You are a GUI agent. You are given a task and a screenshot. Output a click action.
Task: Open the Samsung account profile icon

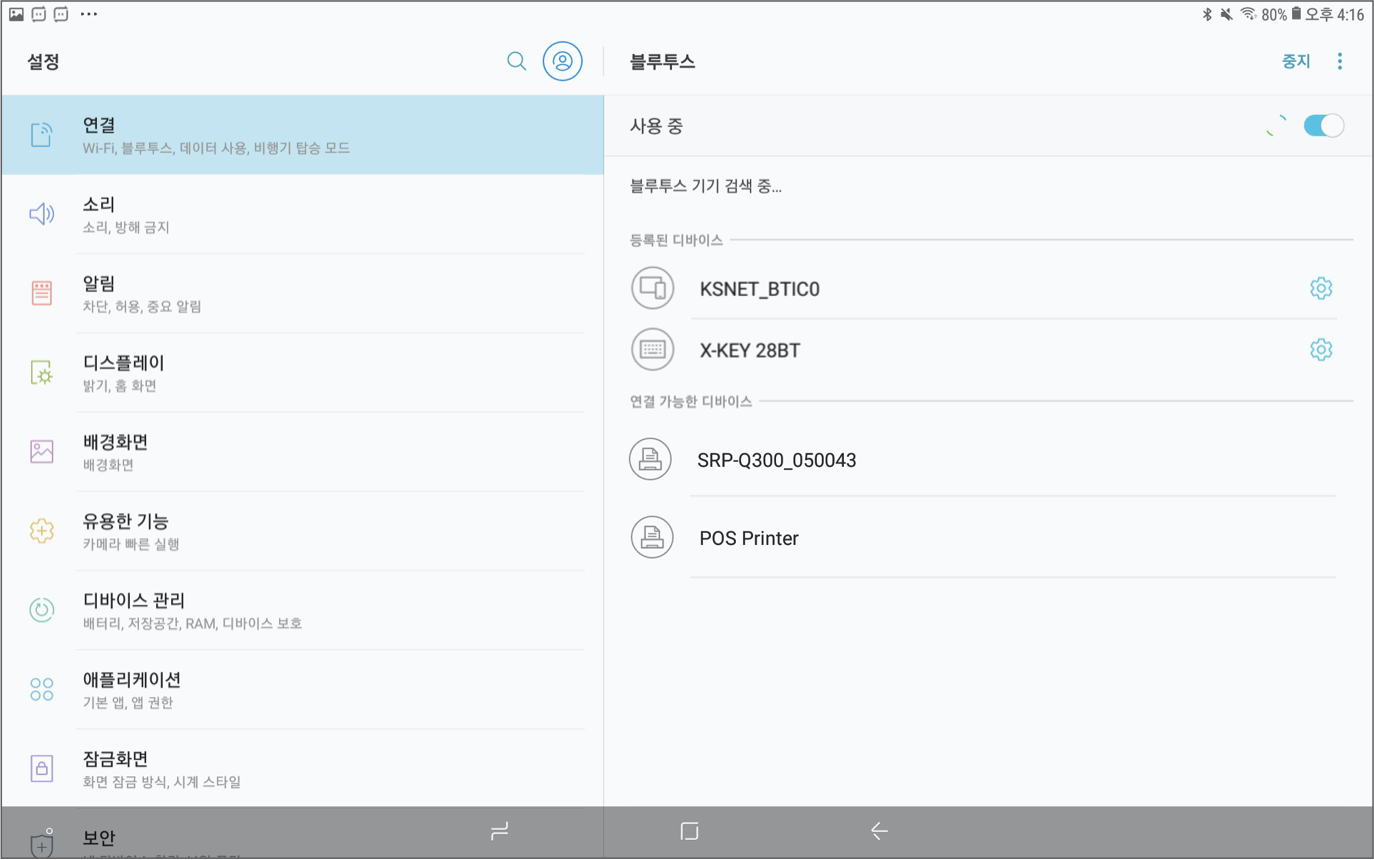pos(563,61)
